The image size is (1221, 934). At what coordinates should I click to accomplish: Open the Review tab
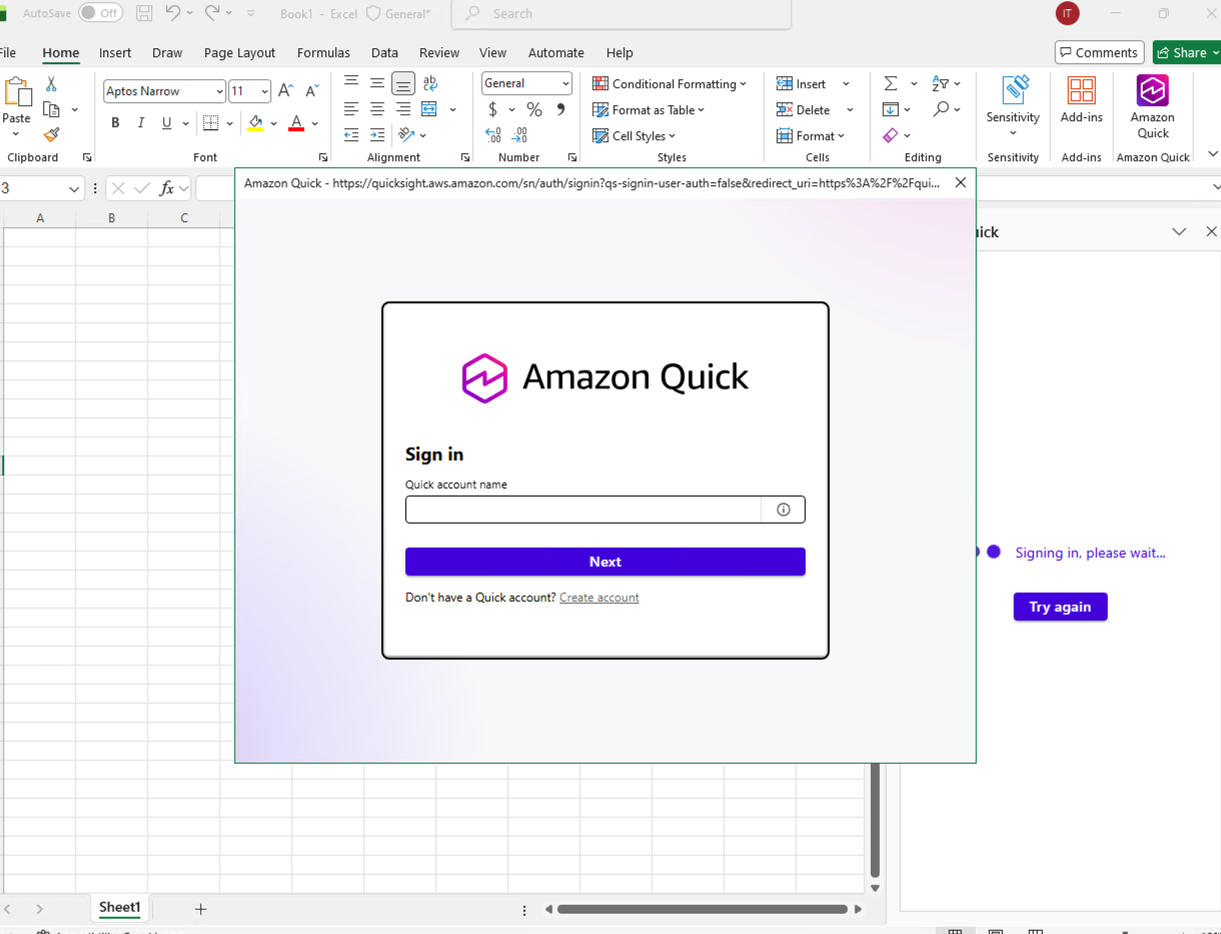click(x=439, y=53)
